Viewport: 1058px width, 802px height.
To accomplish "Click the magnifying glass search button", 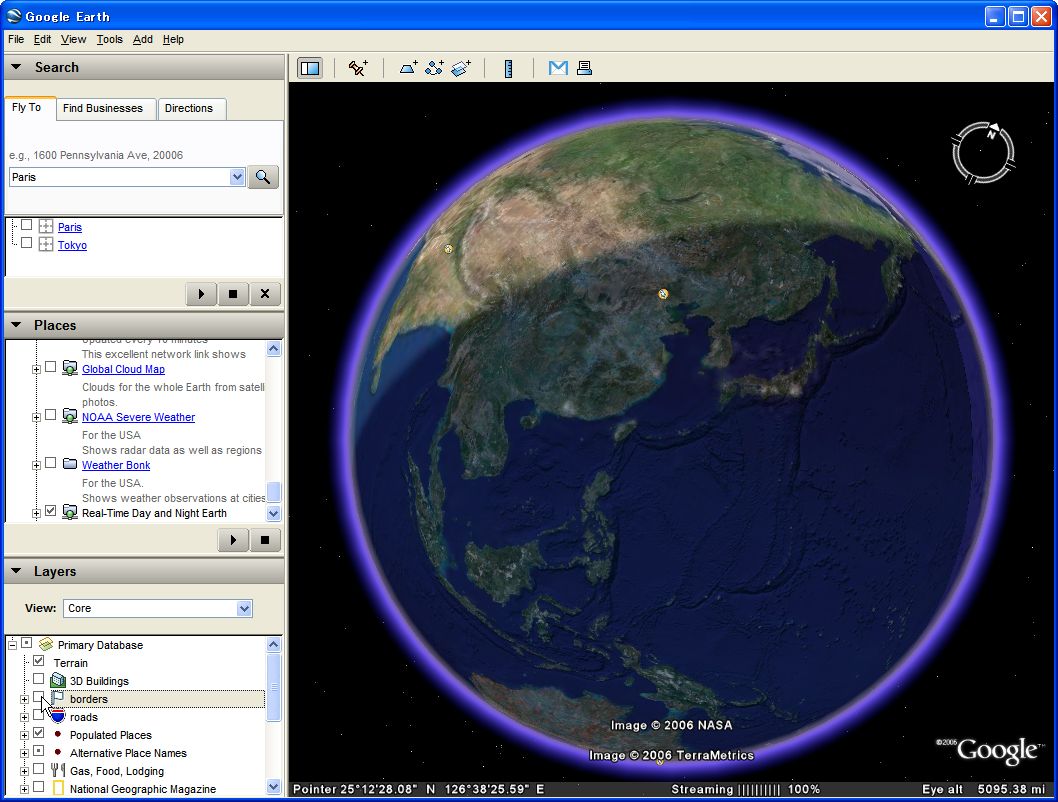I will point(263,177).
